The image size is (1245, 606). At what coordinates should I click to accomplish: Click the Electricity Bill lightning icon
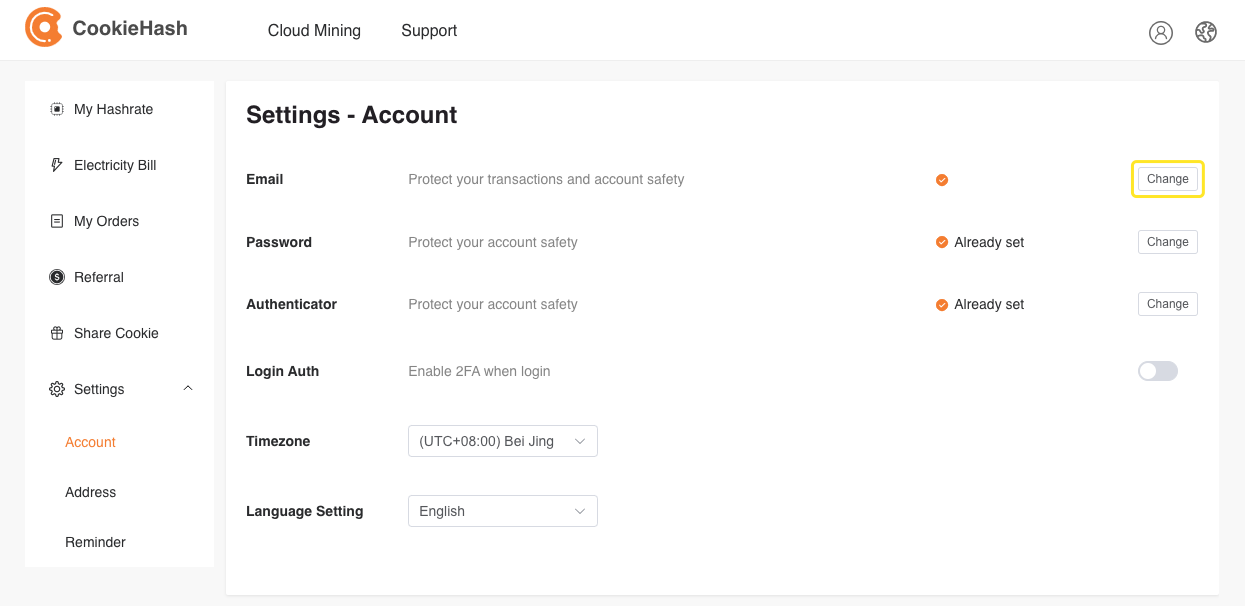(57, 165)
